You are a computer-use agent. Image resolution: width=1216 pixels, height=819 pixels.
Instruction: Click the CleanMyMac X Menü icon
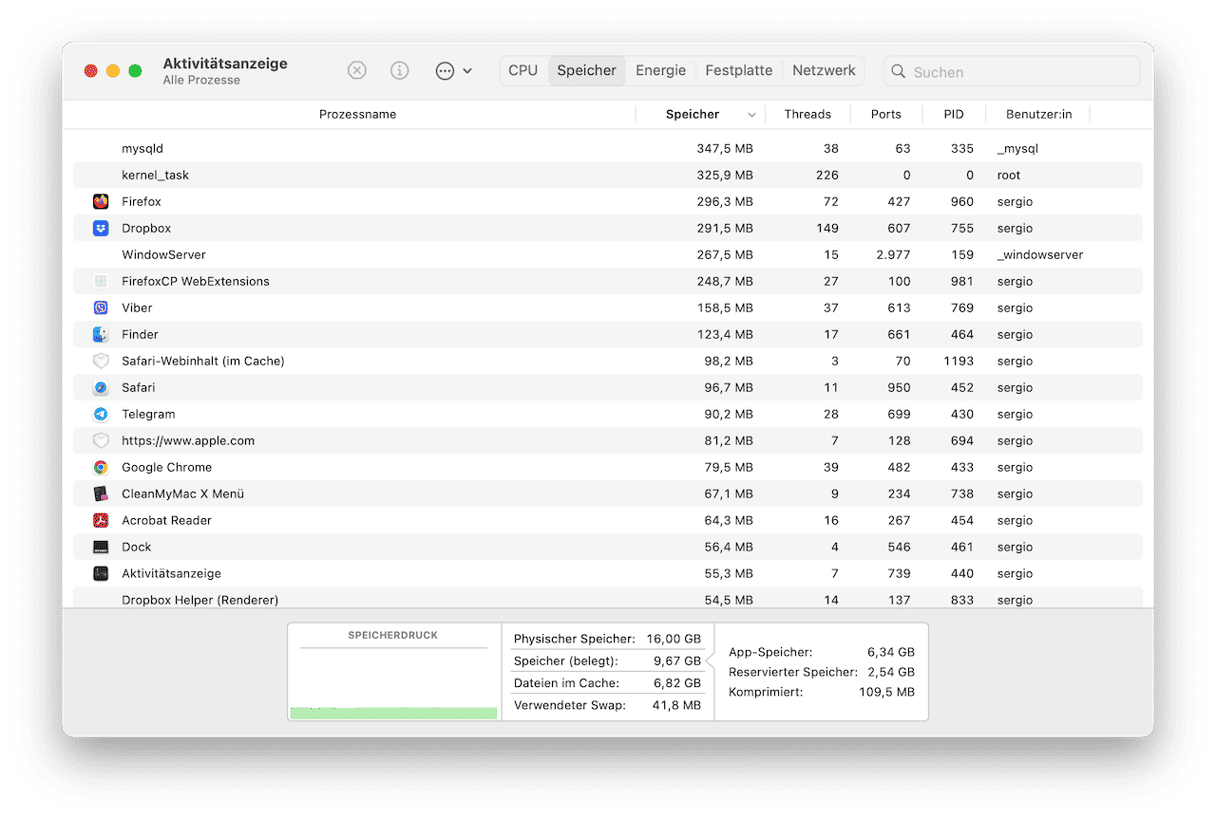[101, 494]
